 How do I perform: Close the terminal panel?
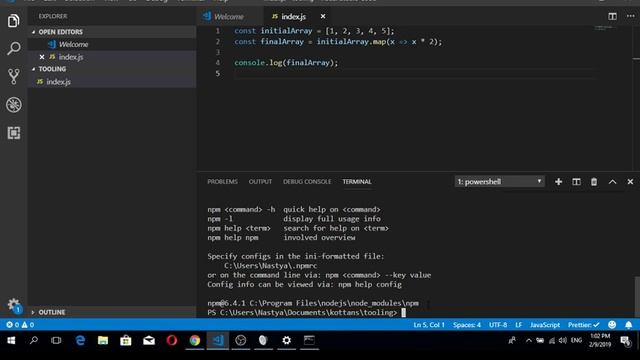click(x=630, y=182)
